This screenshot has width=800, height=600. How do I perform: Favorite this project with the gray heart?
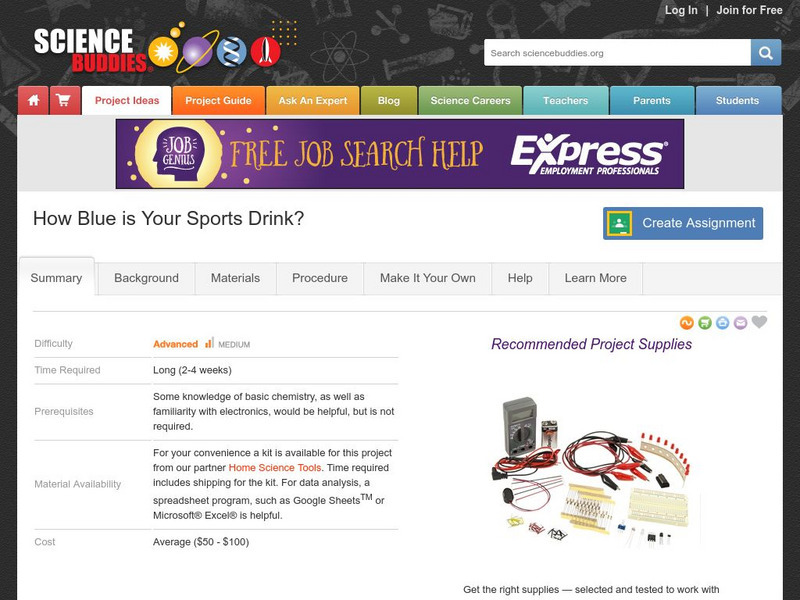(759, 322)
